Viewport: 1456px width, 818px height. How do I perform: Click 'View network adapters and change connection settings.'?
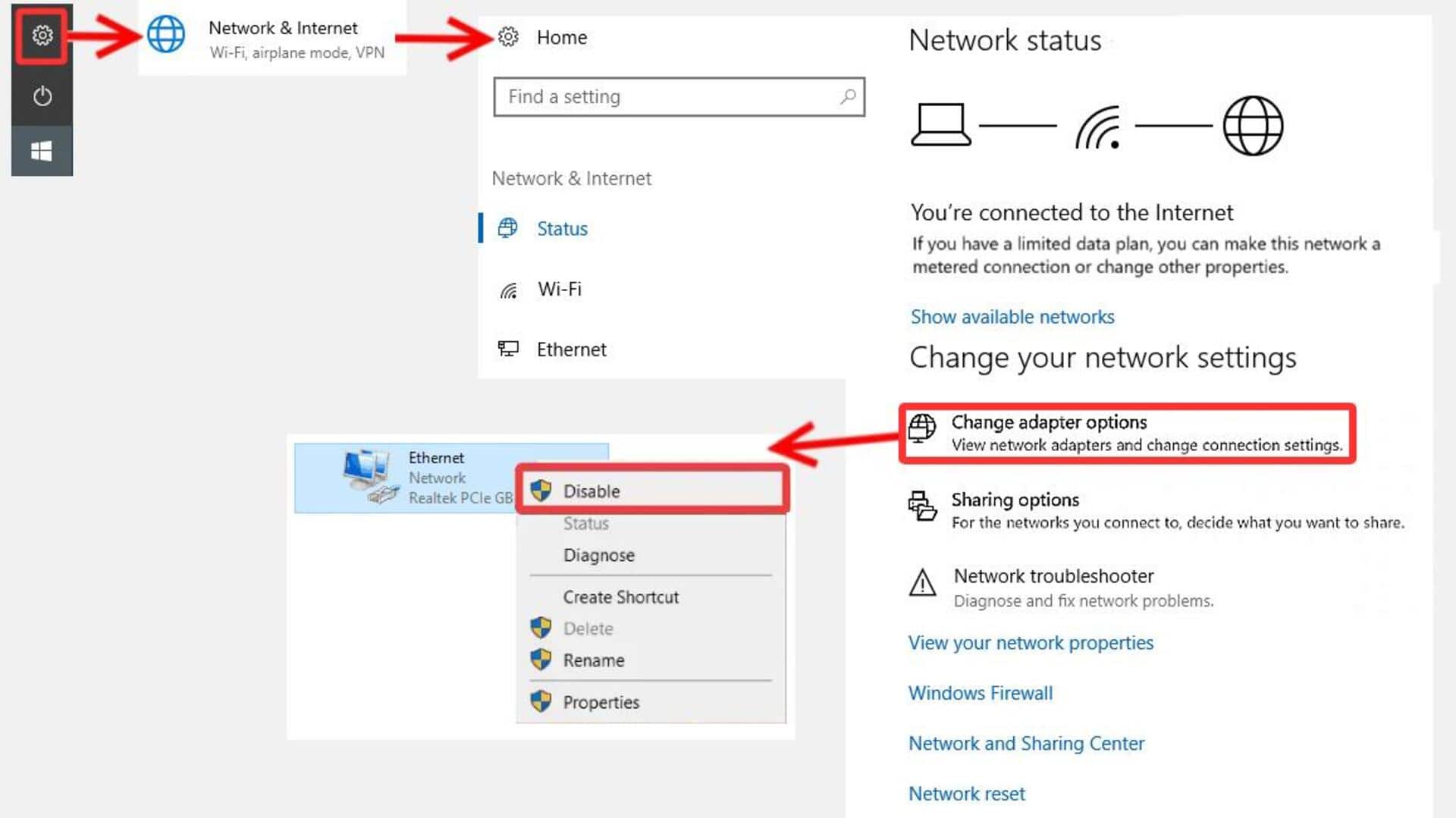1147,445
